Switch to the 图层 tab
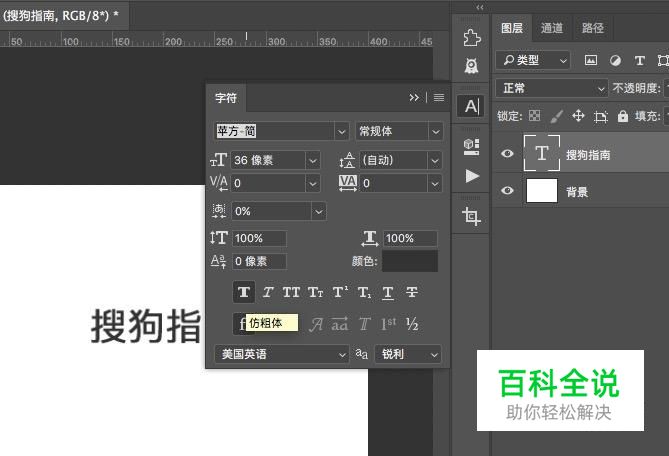 tap(512, 28)
